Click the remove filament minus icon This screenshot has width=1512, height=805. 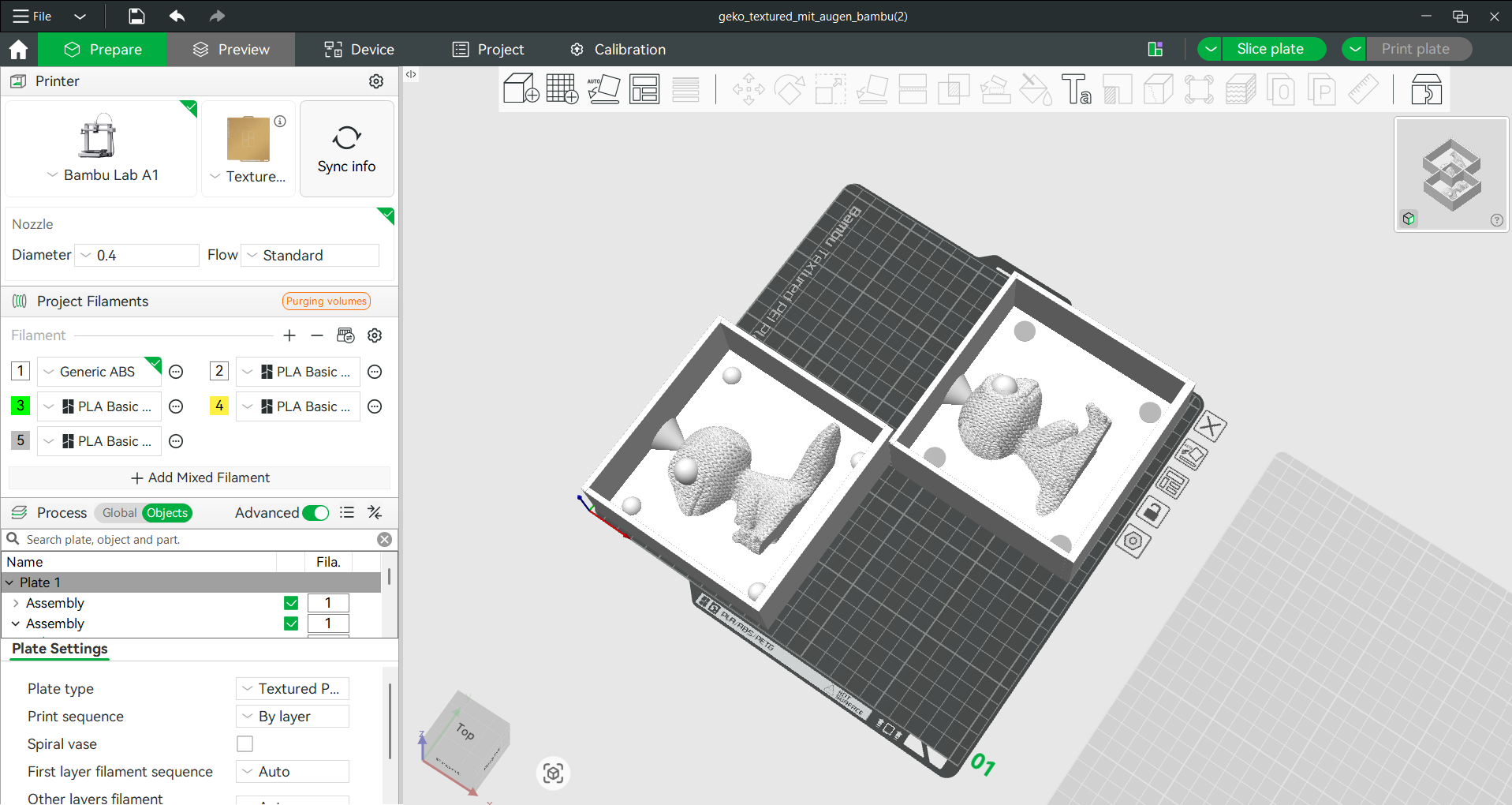pos(317,335)
